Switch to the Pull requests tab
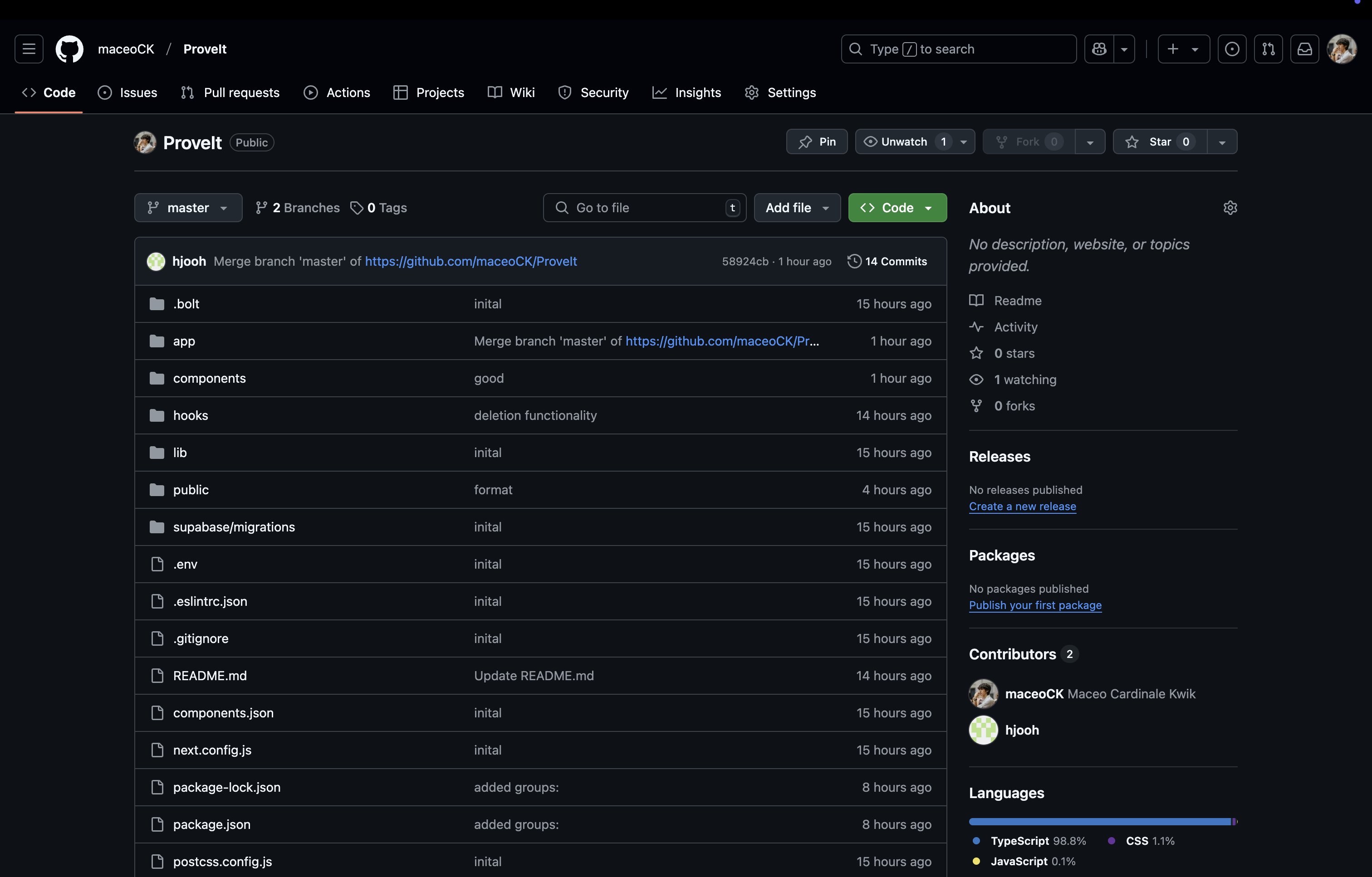Viewport: 1372px width, 877px height. tap(230, 92)
